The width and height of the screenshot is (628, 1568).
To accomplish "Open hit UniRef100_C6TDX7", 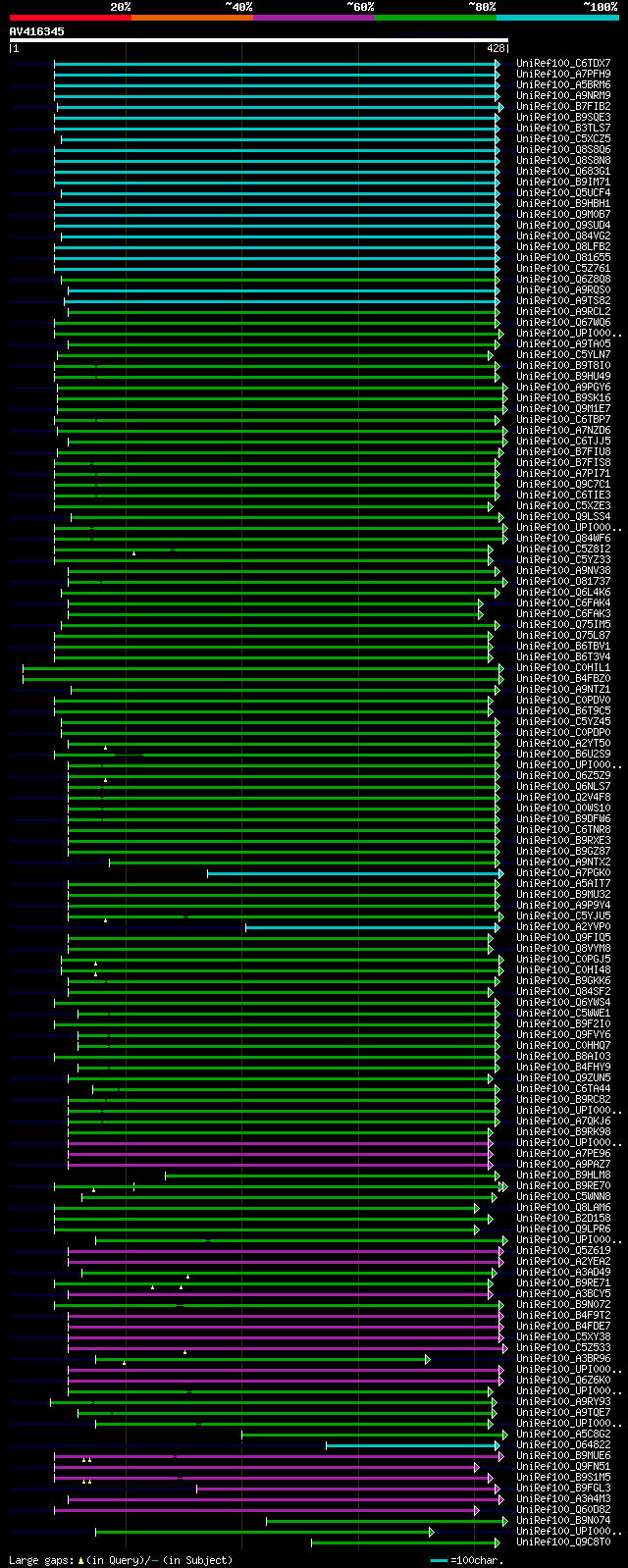I will click(x=563, y=64).
